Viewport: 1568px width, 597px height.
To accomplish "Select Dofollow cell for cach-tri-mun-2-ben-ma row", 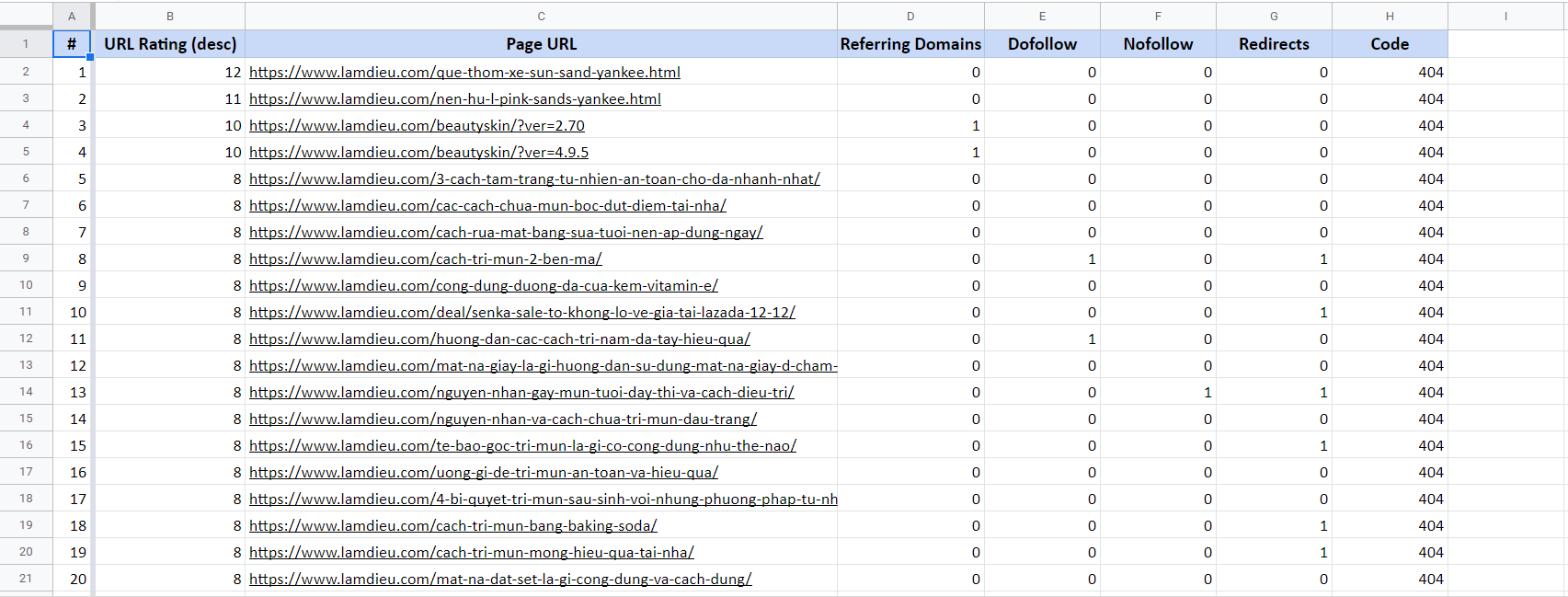I will [1042, 258].
